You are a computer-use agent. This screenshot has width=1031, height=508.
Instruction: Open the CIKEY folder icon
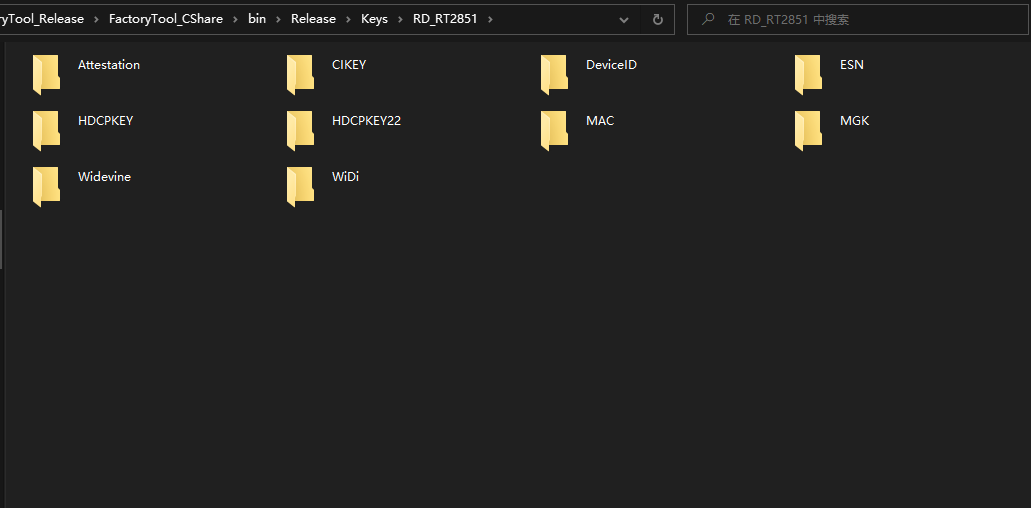(x=300, y=74)
